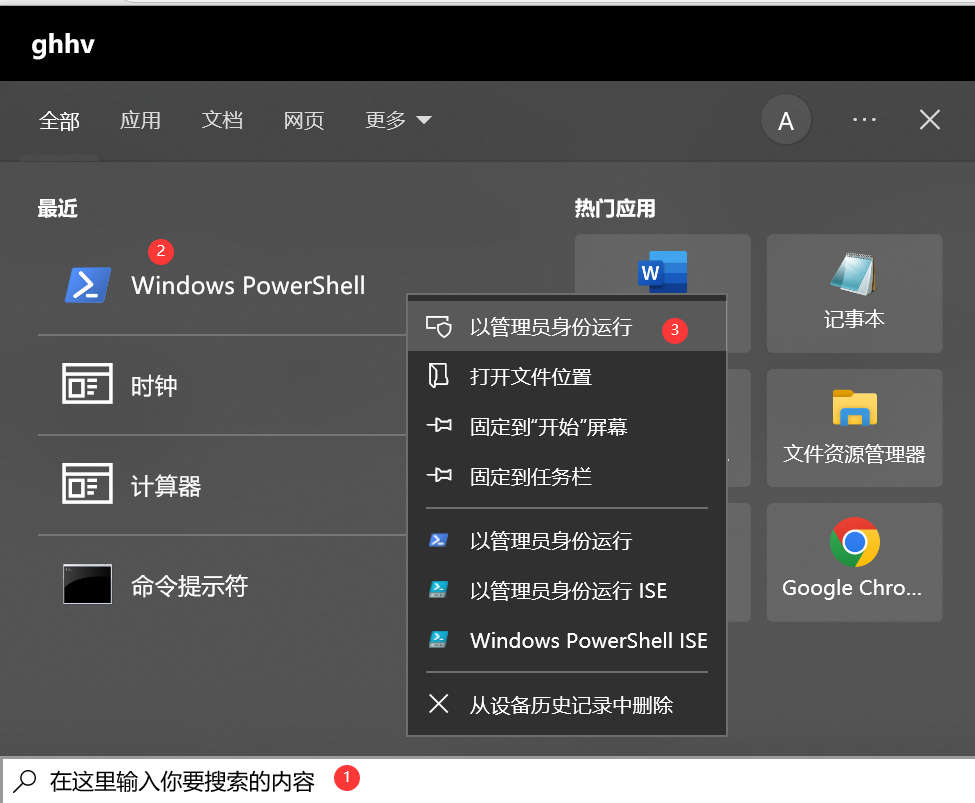
Task: Click the shield icon for run as admin
Action: [x=438, y=327]
